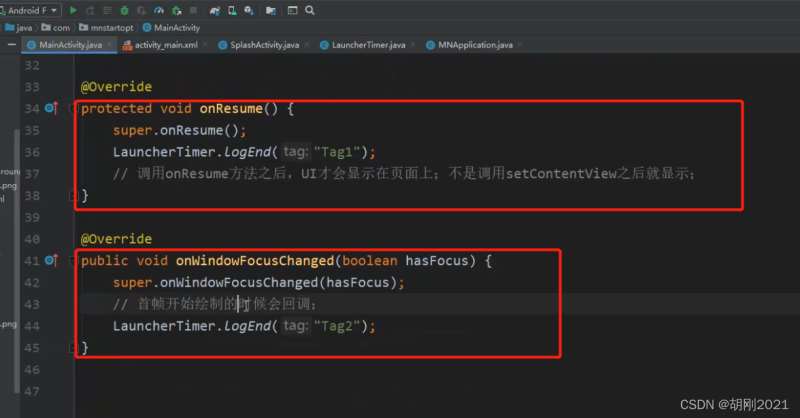Image resolution: width=800 pixels, height=418 pixels.
Task: Click the Sync Project with Gradle icon
Action: 215,10
